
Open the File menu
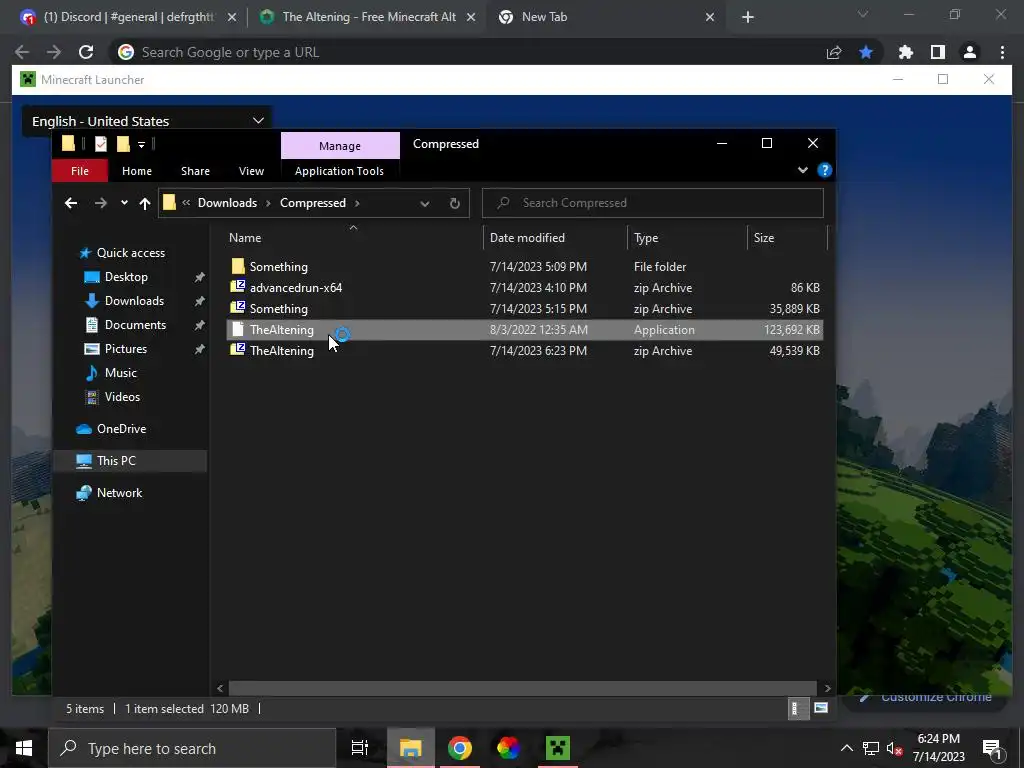[80, 171]
